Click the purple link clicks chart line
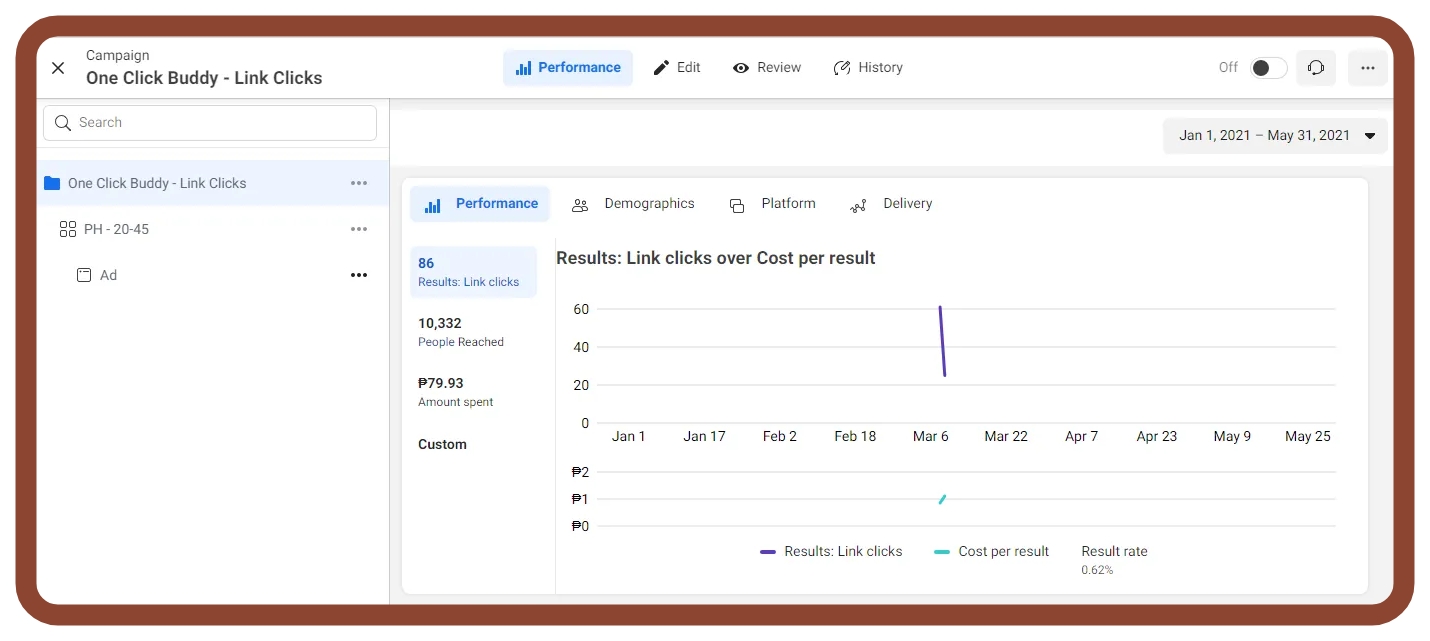The height and width of the screenshot is (641, 1430). 942,341
